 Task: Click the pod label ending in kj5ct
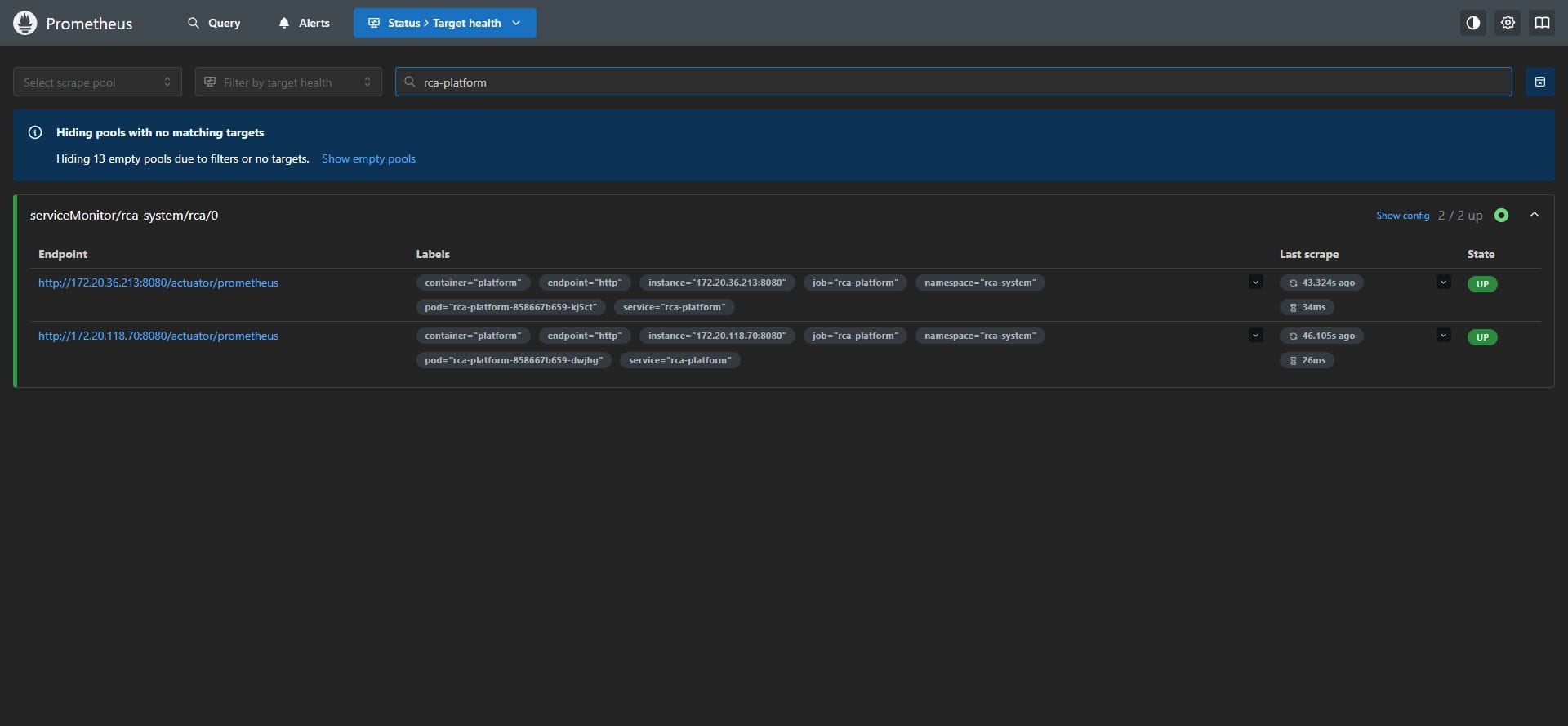pyautogui.click(x=510, y=307)
